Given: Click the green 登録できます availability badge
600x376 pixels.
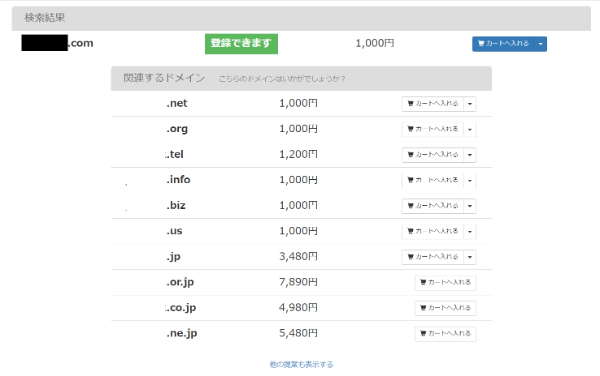Looking at the screenshot, I should tap(241, 44).
